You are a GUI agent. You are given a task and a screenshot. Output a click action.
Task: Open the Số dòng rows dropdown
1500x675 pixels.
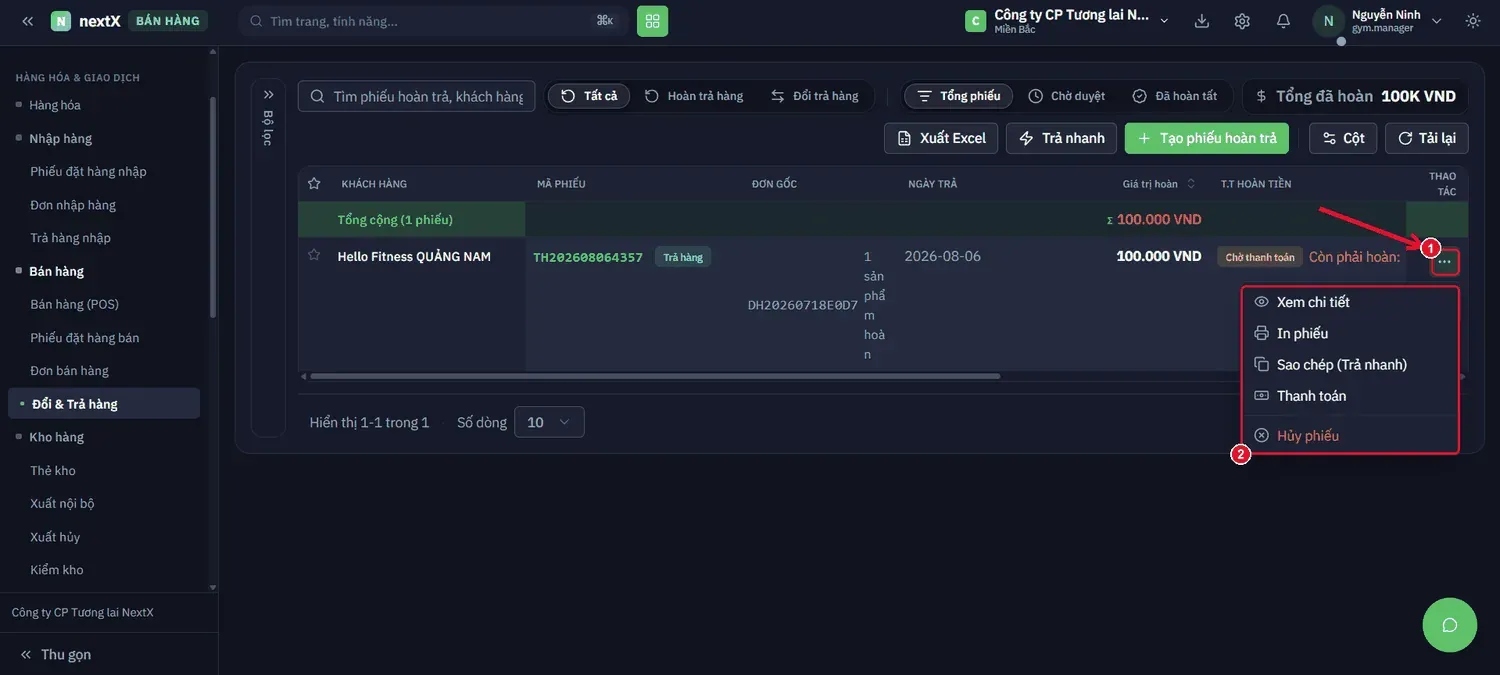[549, 422]
